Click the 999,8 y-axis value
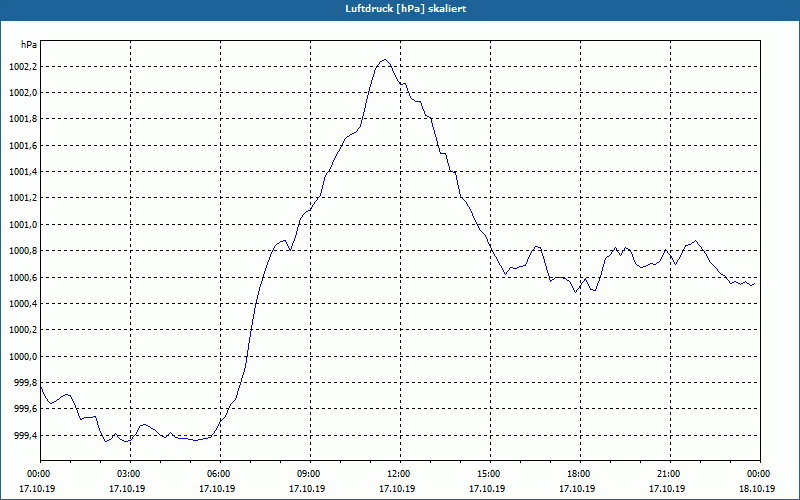This screenshot has height=500, width=800. click(x=25, y=383)
